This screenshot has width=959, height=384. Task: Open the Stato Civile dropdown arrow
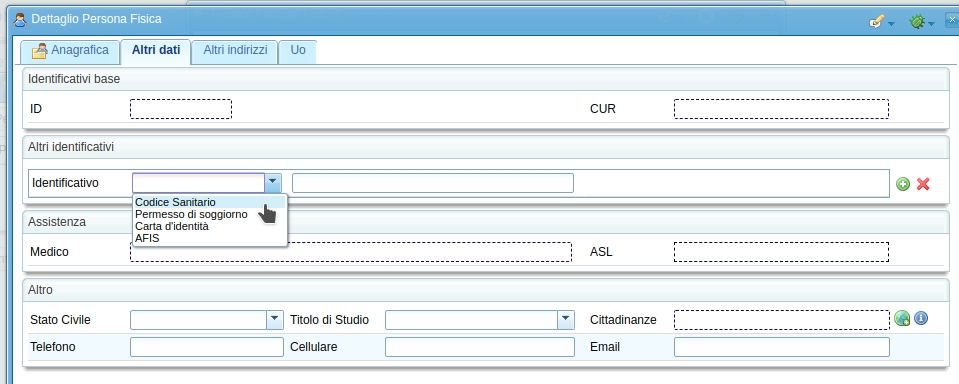click(275, 319)
